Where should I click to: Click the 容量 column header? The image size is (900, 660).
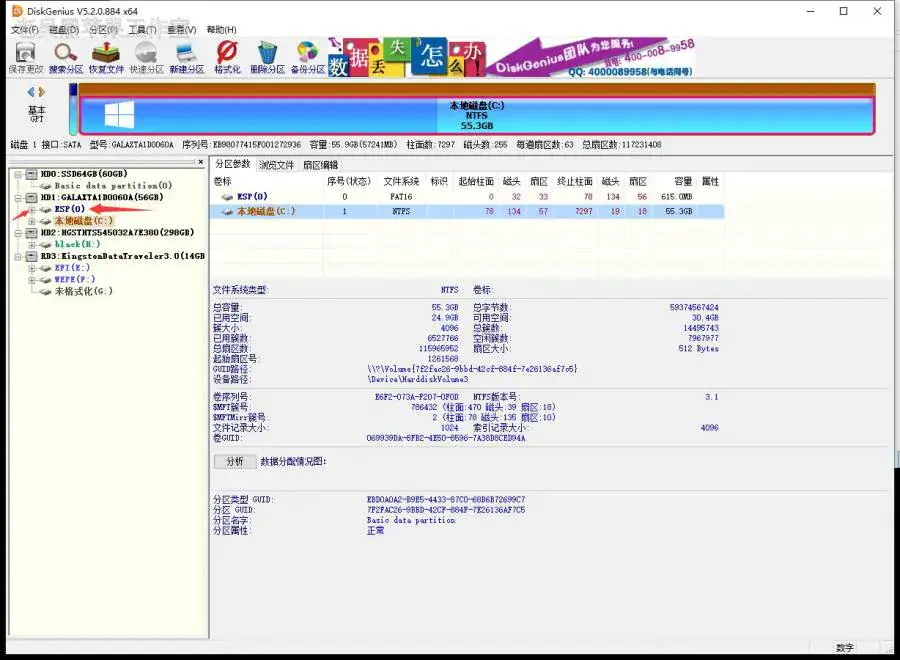point(683,181)
